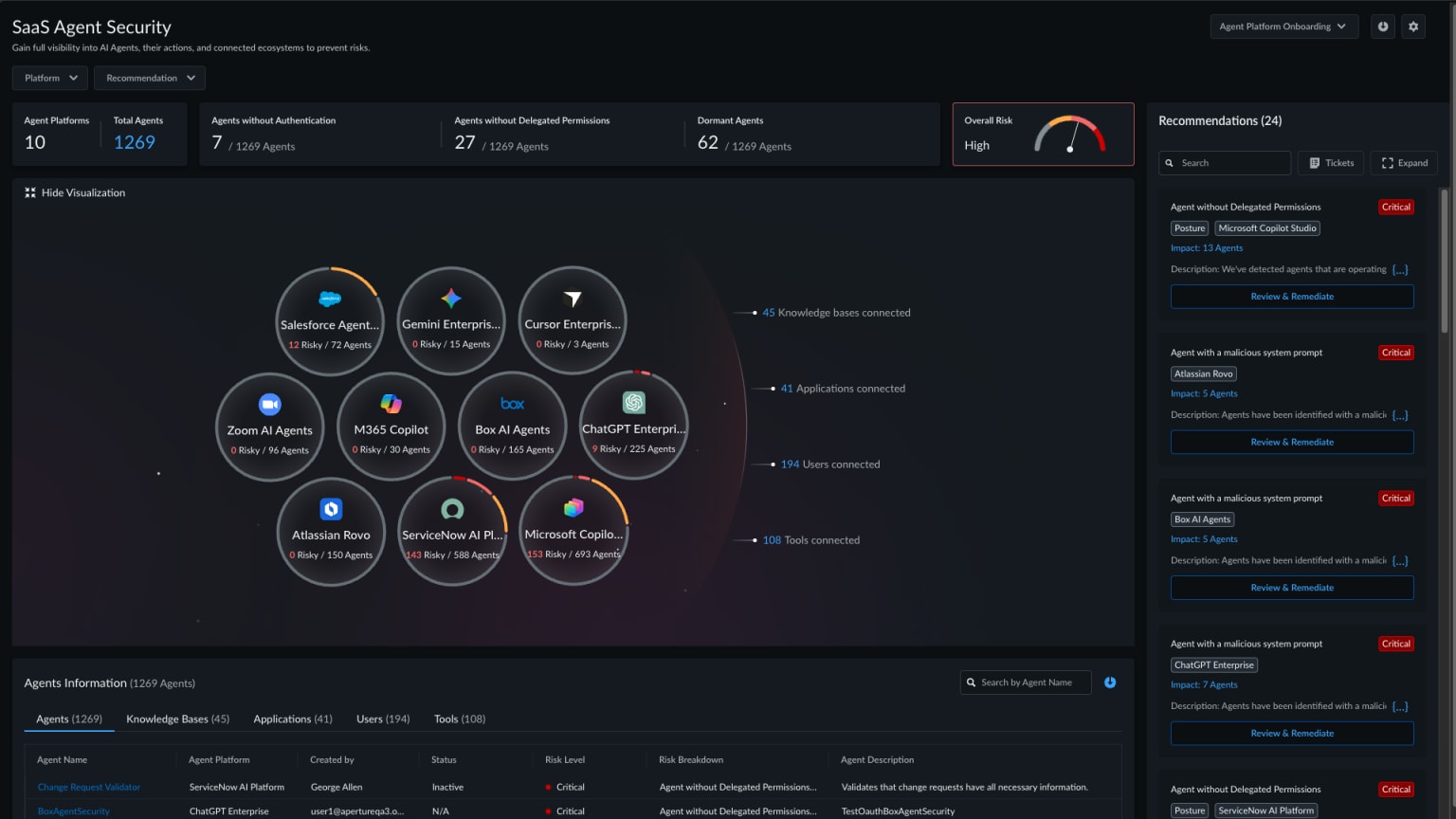Click the Cursor Enterprise logo icon
The height and width of the screenshot is (819, 1456).
pos(573,299)
